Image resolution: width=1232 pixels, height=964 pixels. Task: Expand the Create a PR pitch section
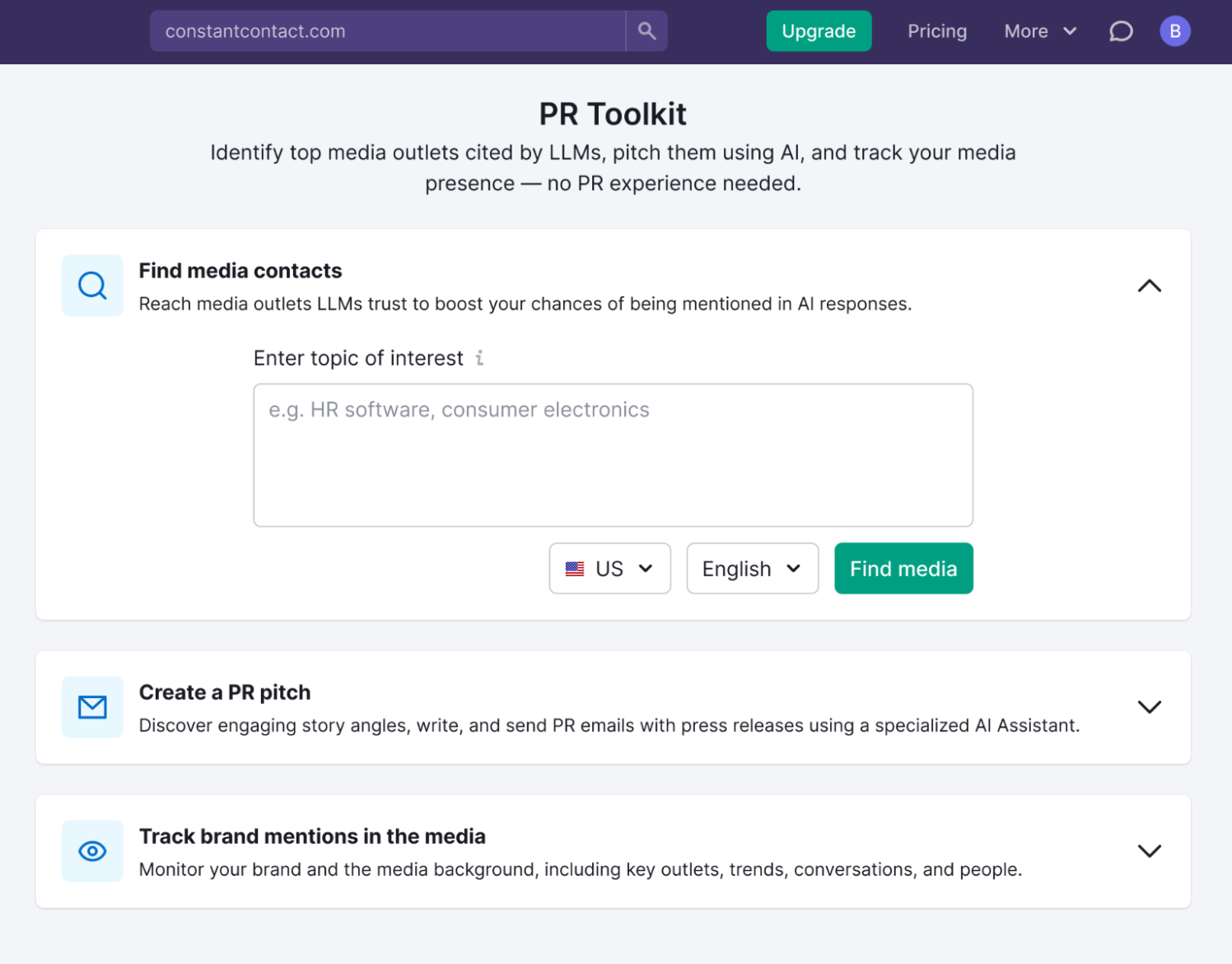click(1150, 707)
